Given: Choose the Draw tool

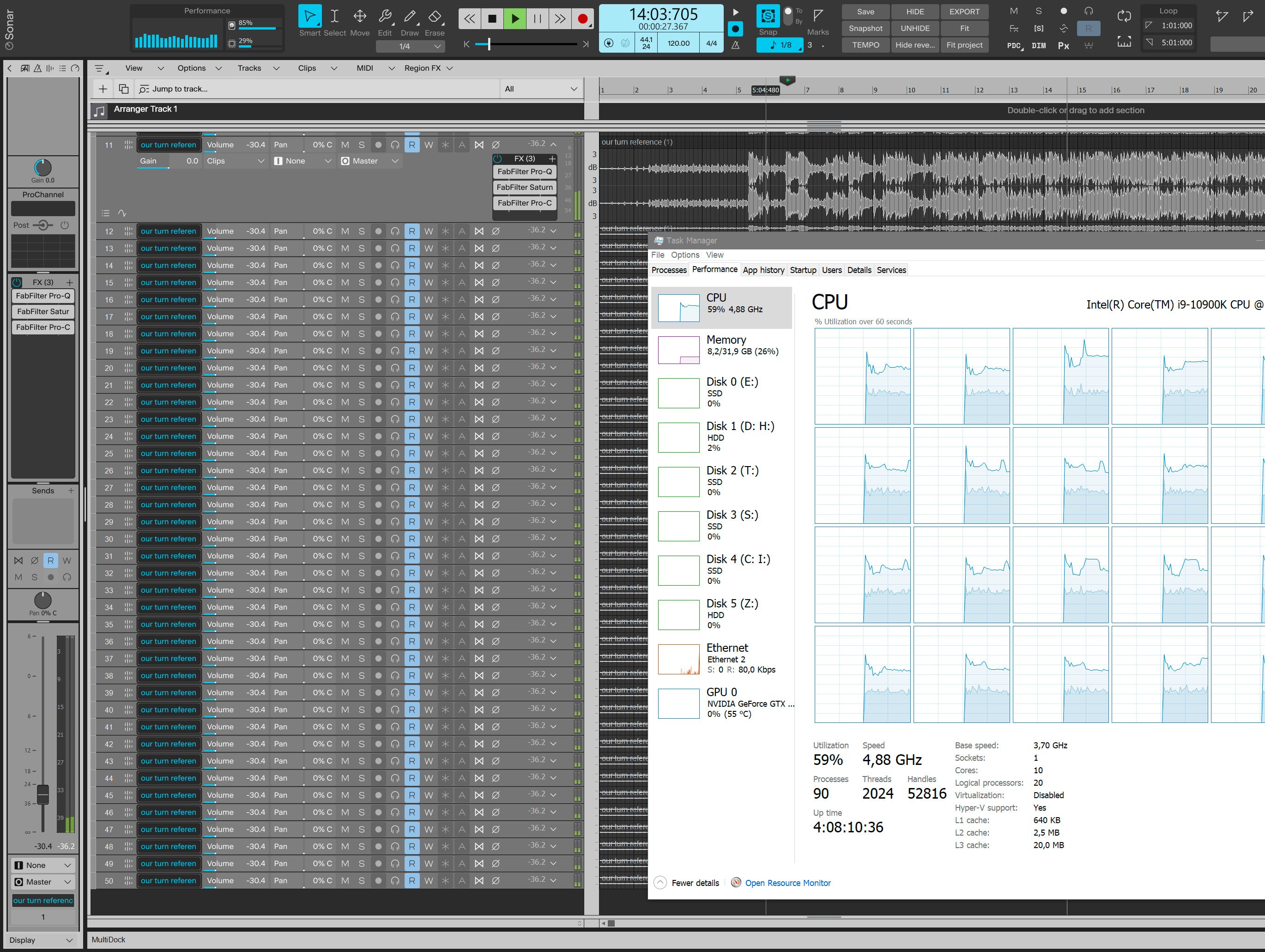Looking at the screenshot, I should 410,16.
